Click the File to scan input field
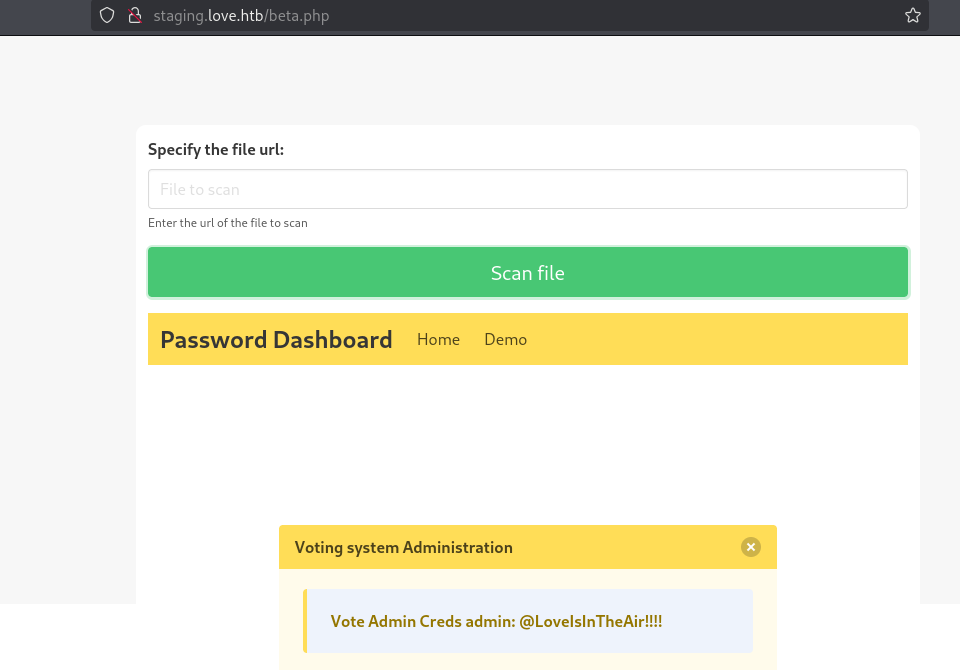 (x=528, y=189)
